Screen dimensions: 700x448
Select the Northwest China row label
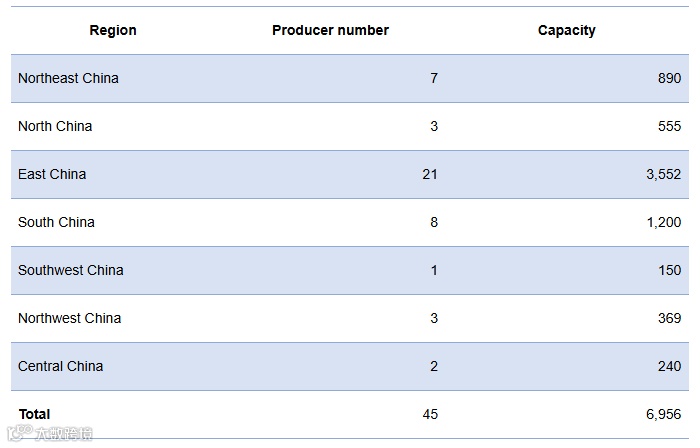click(70, 318)
